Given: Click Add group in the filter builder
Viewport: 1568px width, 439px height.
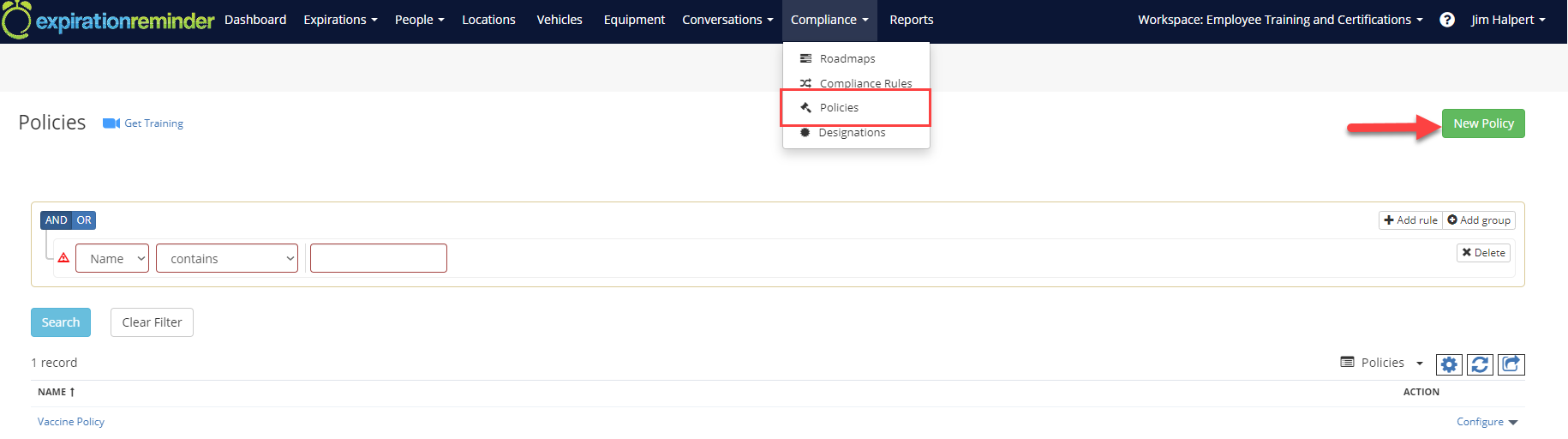Looking at the screenshot, I should (x=1479, y=220).
